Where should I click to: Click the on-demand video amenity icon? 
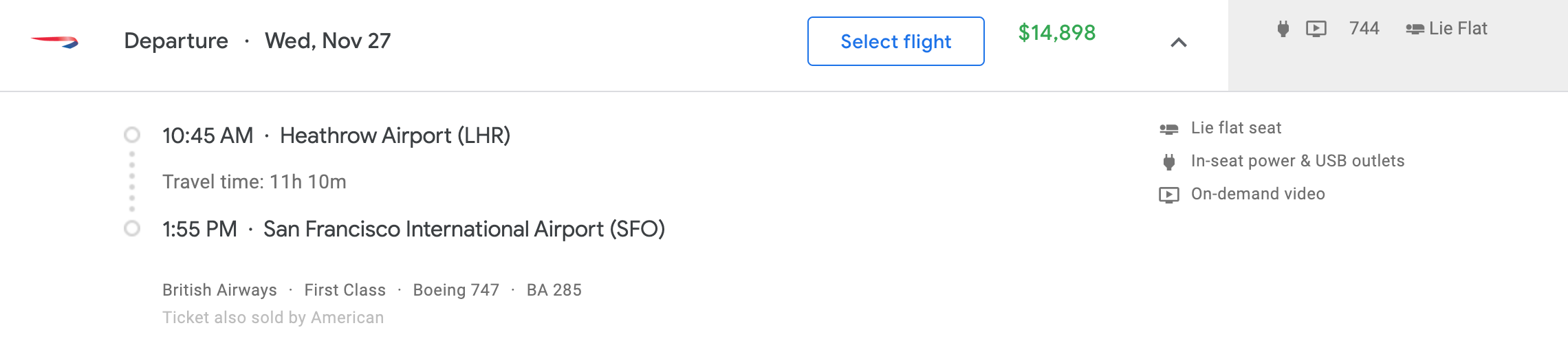1168,195
